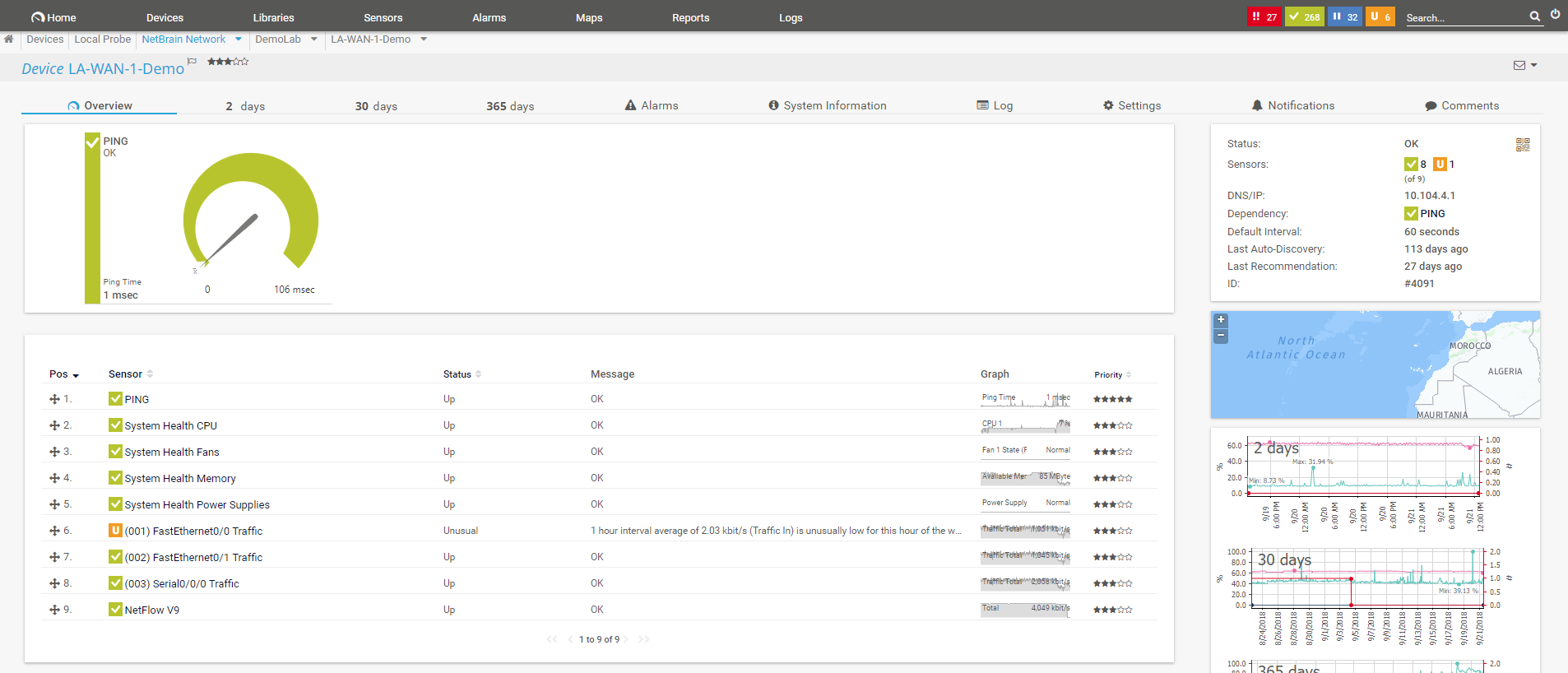Click the orange unusual sensors counter

[1380, 16]
